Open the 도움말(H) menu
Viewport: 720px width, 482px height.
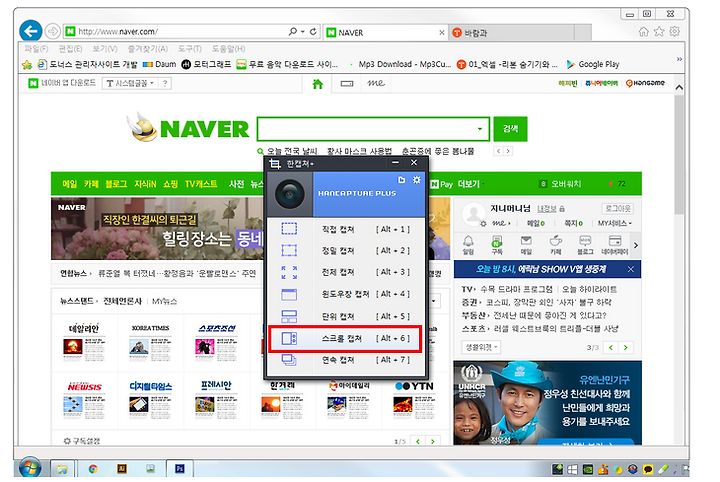point(228,49)
